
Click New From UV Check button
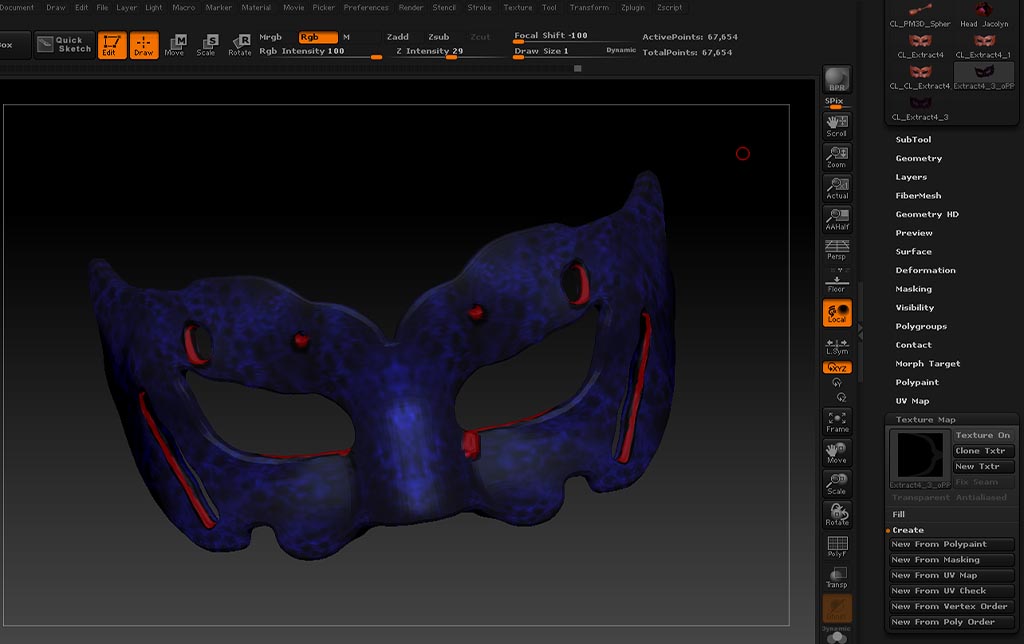coord(952,590)
